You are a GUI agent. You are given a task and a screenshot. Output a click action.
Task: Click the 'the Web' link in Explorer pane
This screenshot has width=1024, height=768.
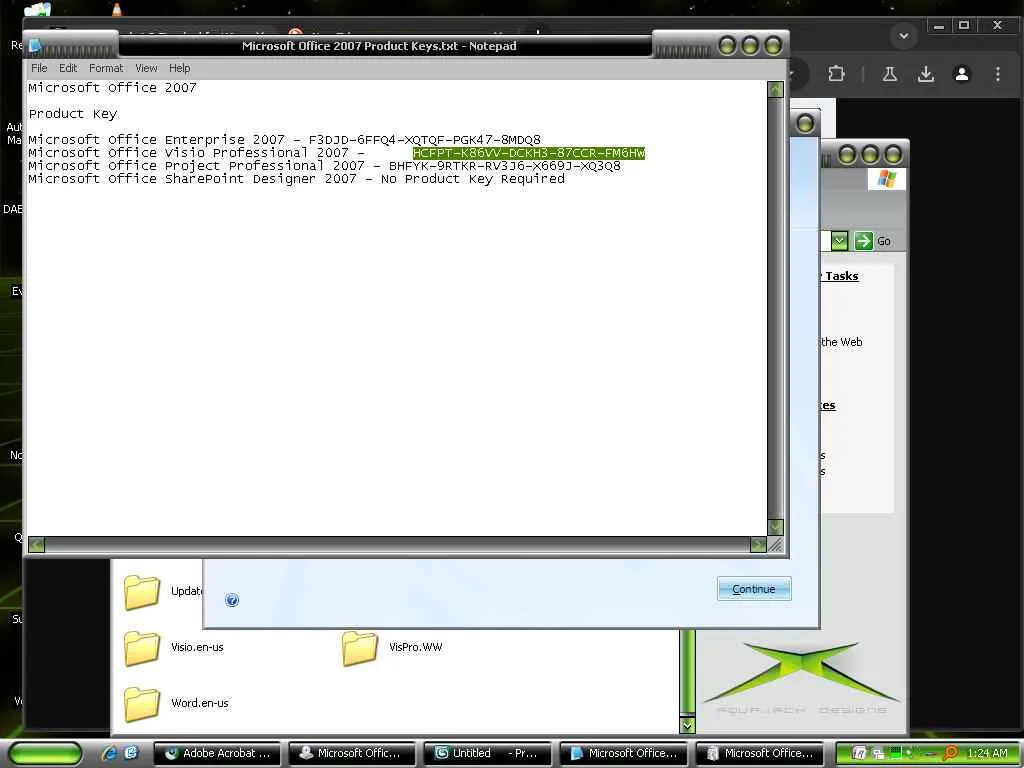coord(841,342)
